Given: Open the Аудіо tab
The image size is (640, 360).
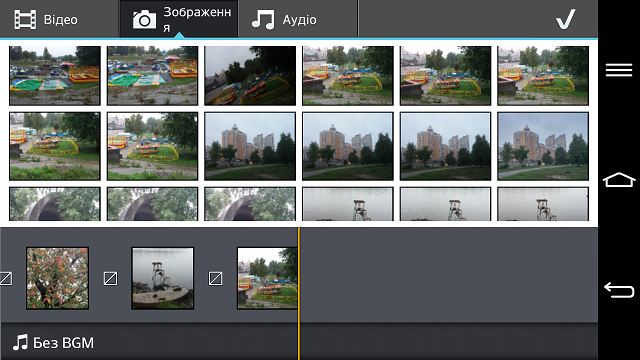Looking at the screenshot, I should pos(298,19).
